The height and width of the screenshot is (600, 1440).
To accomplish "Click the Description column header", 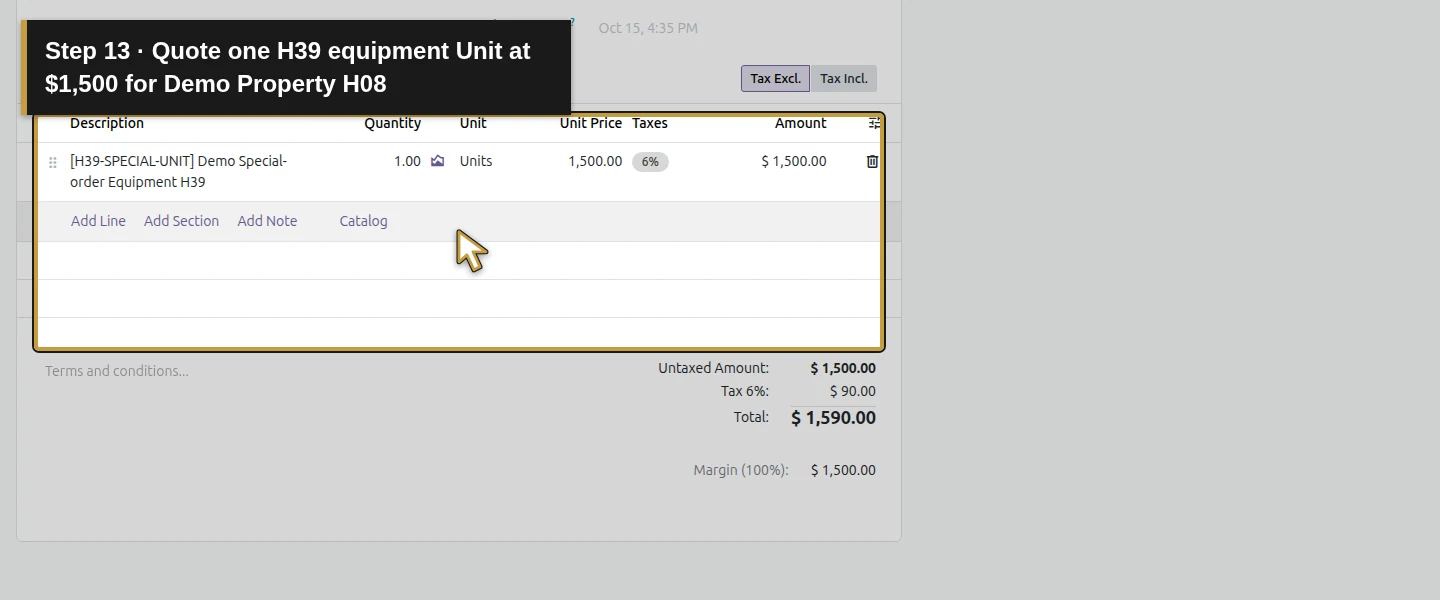I will 107,123.
